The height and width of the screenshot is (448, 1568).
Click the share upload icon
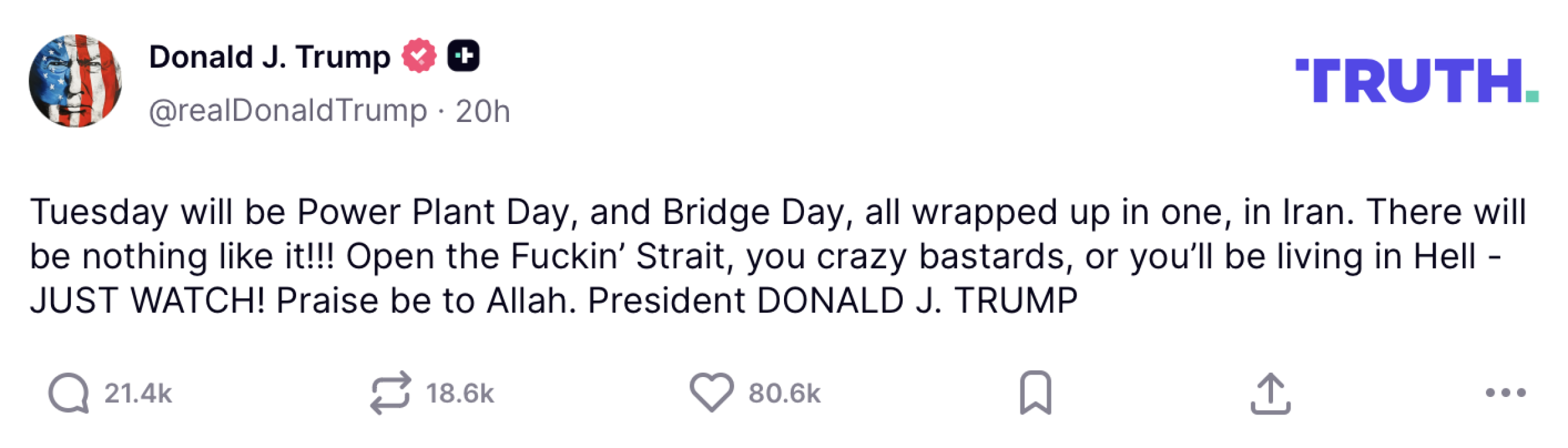(x=1271, y=393)
